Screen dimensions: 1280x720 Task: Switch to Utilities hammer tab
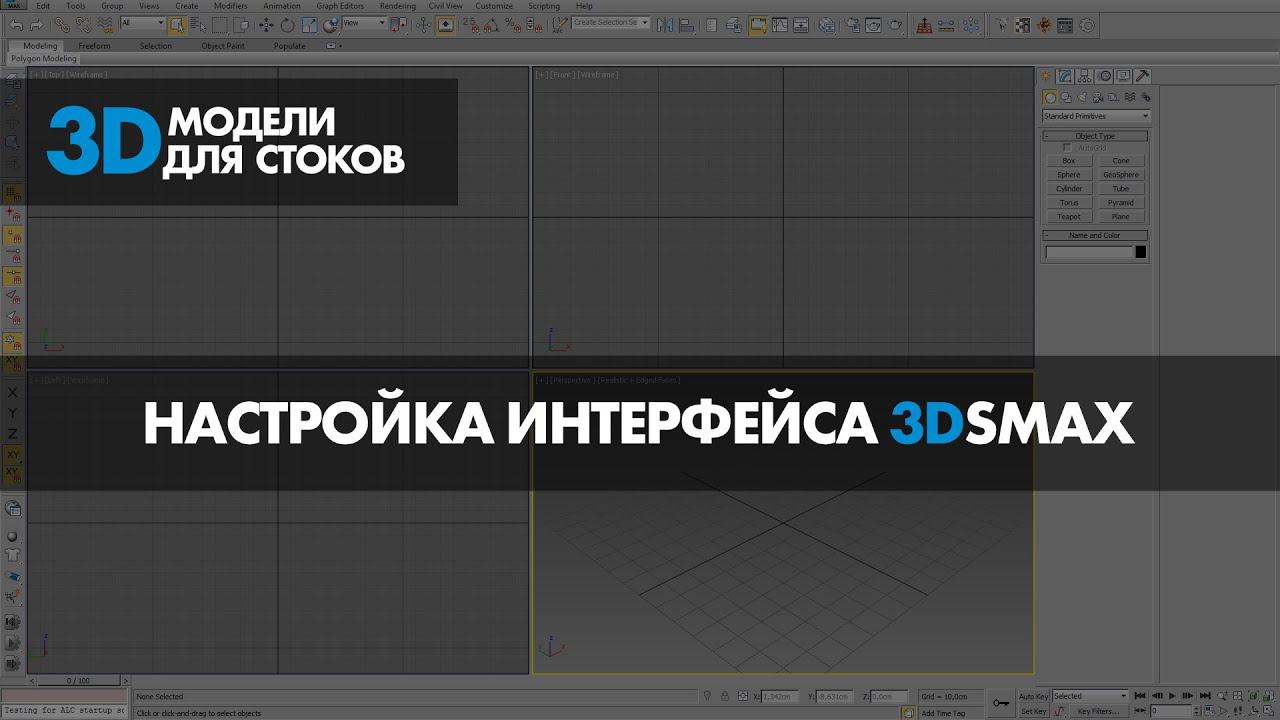pyautogui.click(x=1142, y=76)
